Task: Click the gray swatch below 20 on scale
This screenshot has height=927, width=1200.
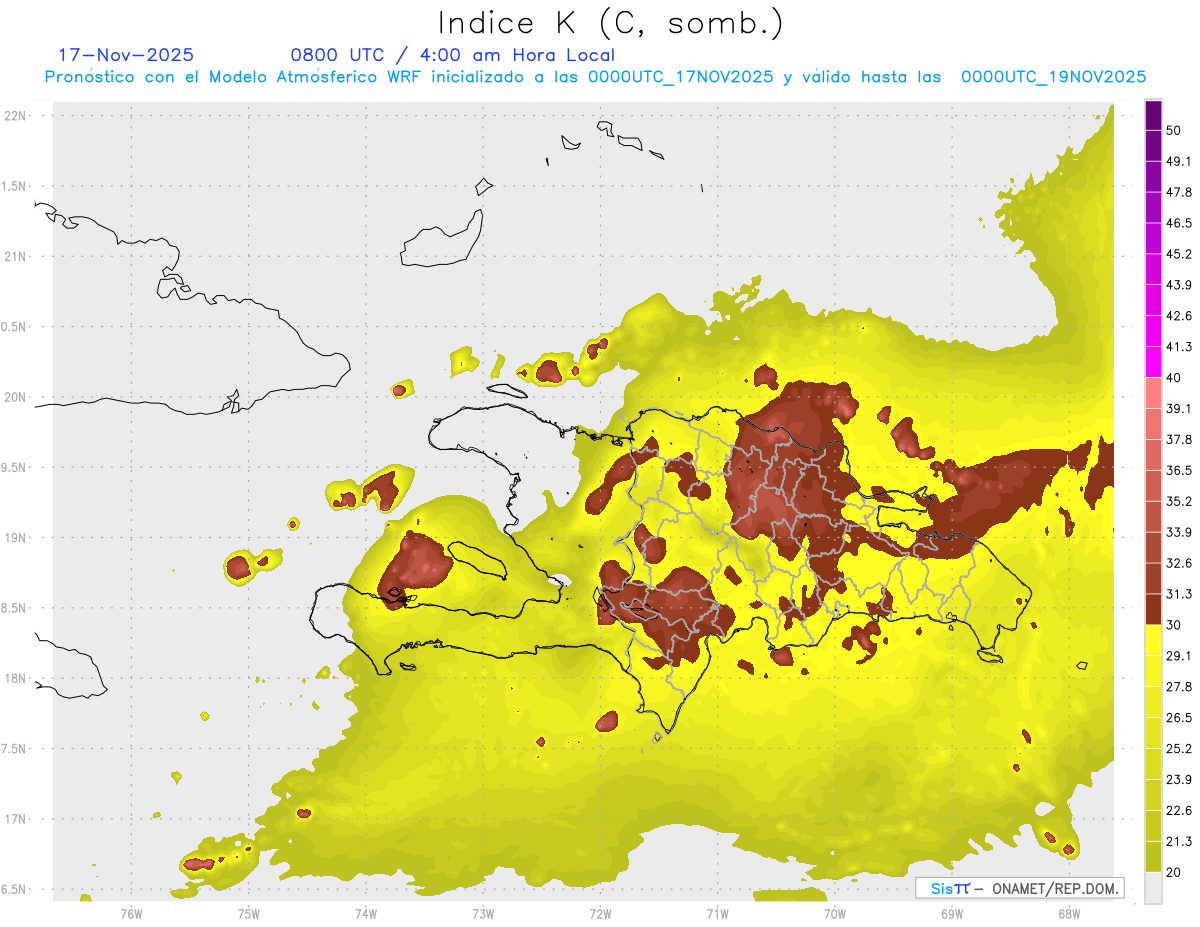Action: [x=1153, y=888]
